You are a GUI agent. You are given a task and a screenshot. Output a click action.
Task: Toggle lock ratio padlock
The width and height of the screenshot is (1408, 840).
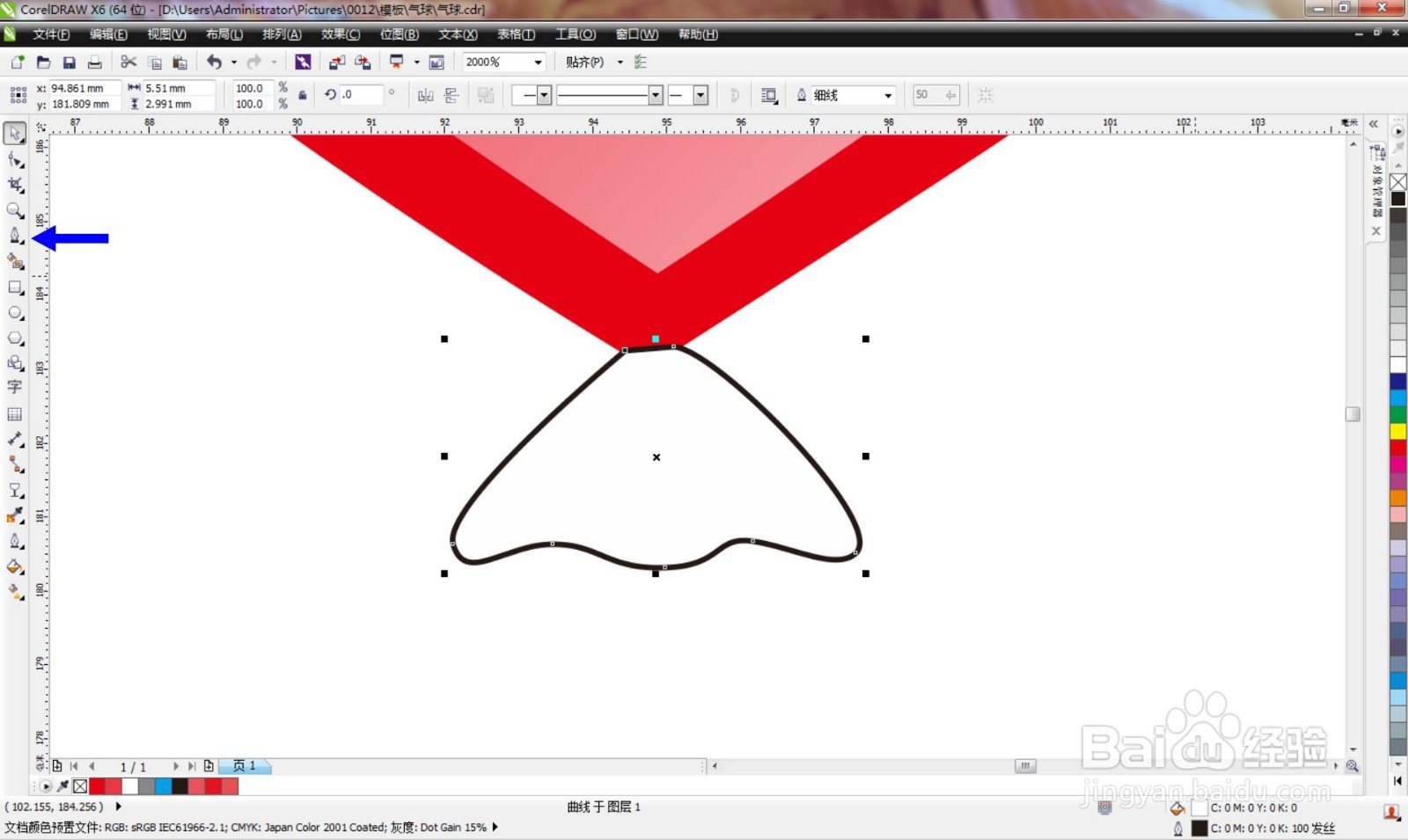tap(303, 95)
